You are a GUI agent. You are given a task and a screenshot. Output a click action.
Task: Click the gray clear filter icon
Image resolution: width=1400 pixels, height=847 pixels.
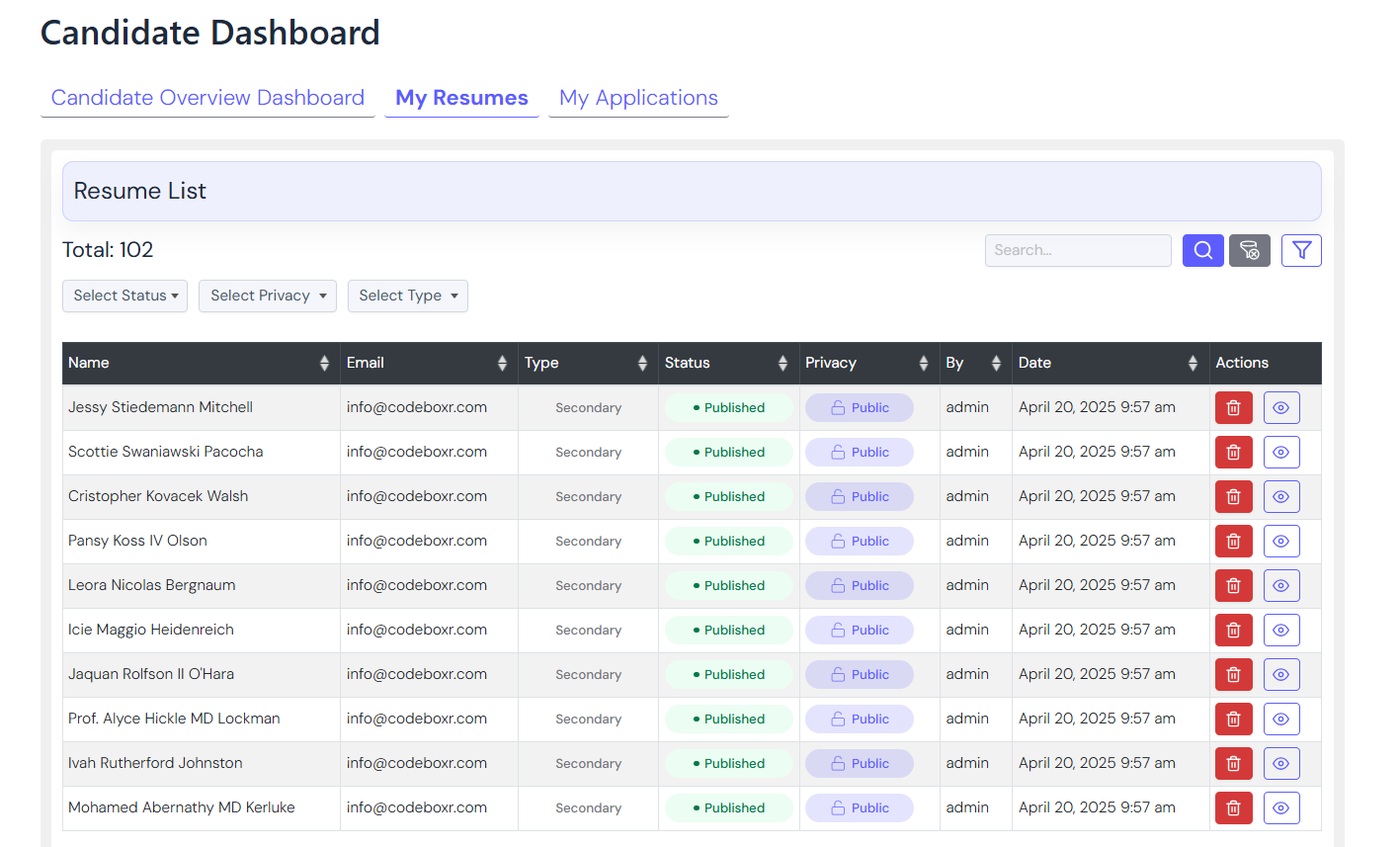[1249, 250]
